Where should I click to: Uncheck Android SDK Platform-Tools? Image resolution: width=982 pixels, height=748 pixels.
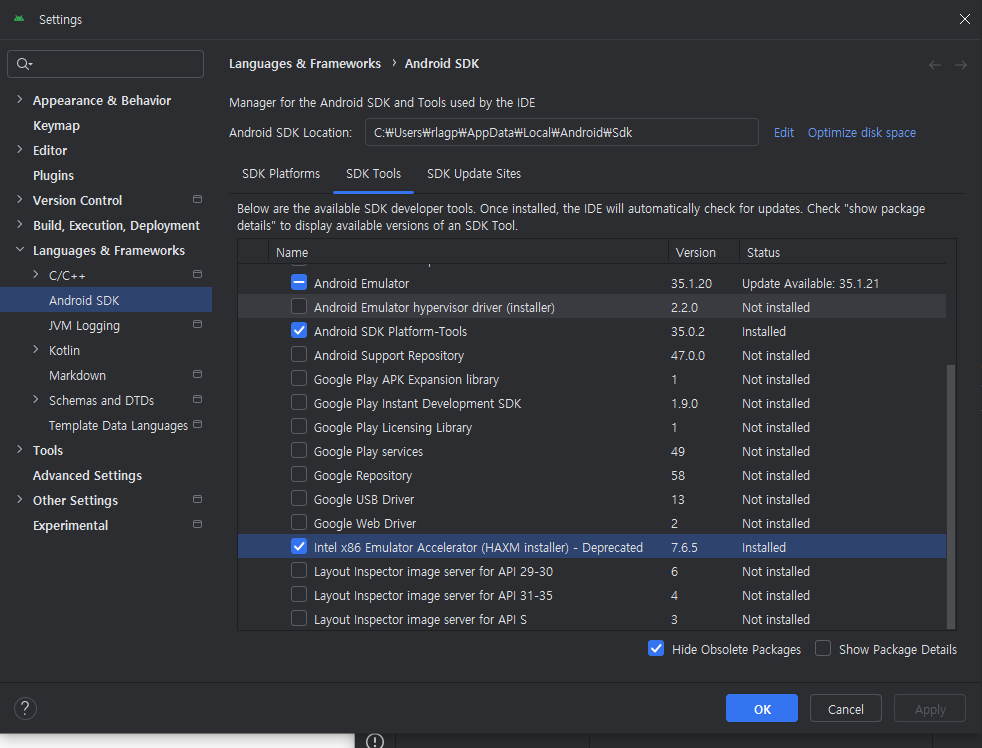[299, 330]
